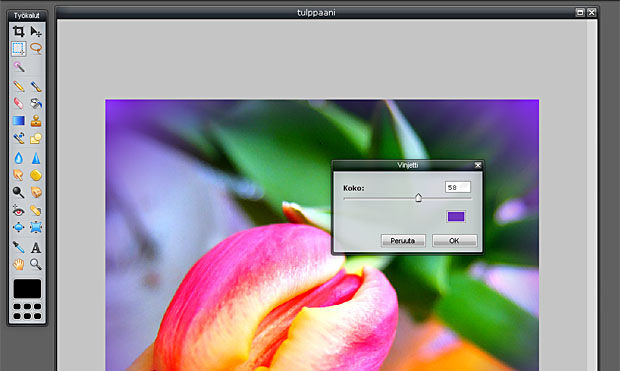Select the Lasso tool
Screen dimensions: 620x371
coord(36,49)
